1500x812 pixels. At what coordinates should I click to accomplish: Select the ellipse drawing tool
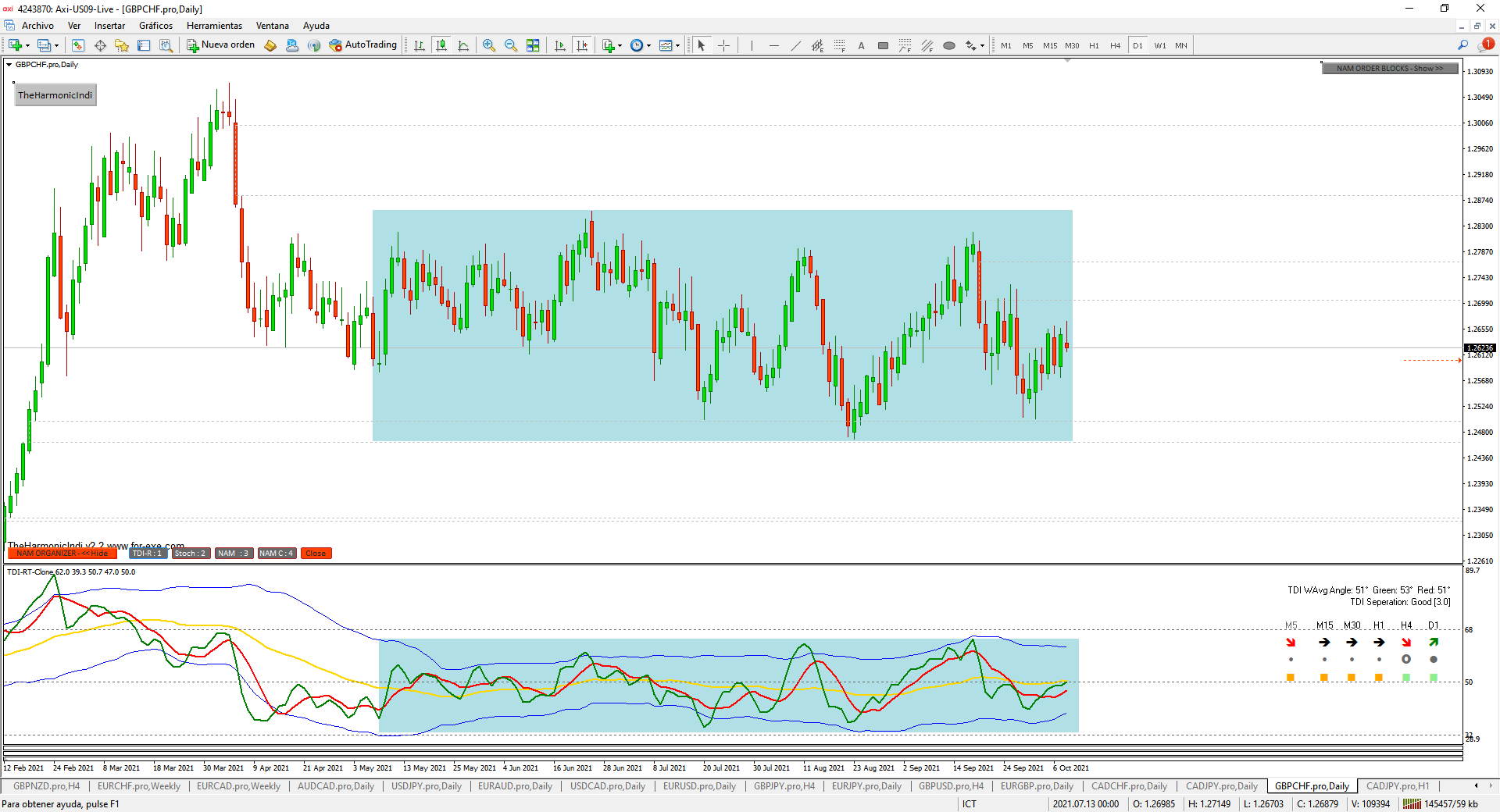pos(948,45)
